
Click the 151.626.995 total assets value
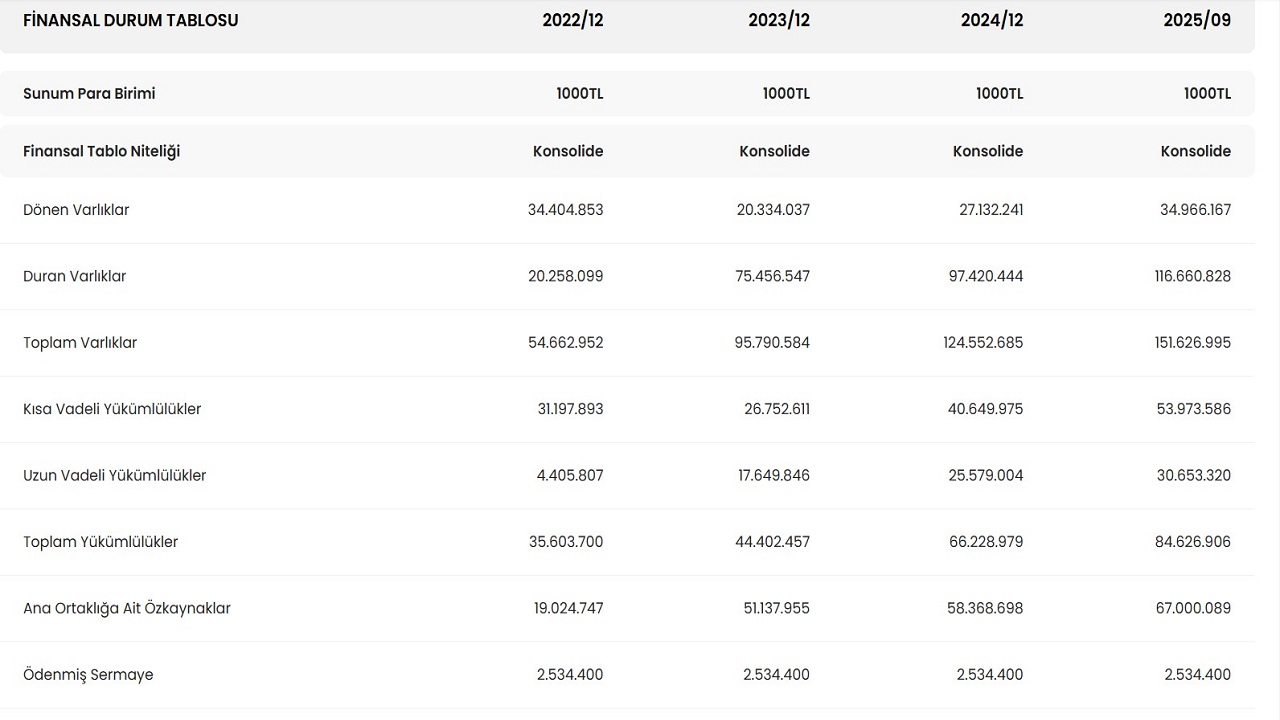(1192, 343)
